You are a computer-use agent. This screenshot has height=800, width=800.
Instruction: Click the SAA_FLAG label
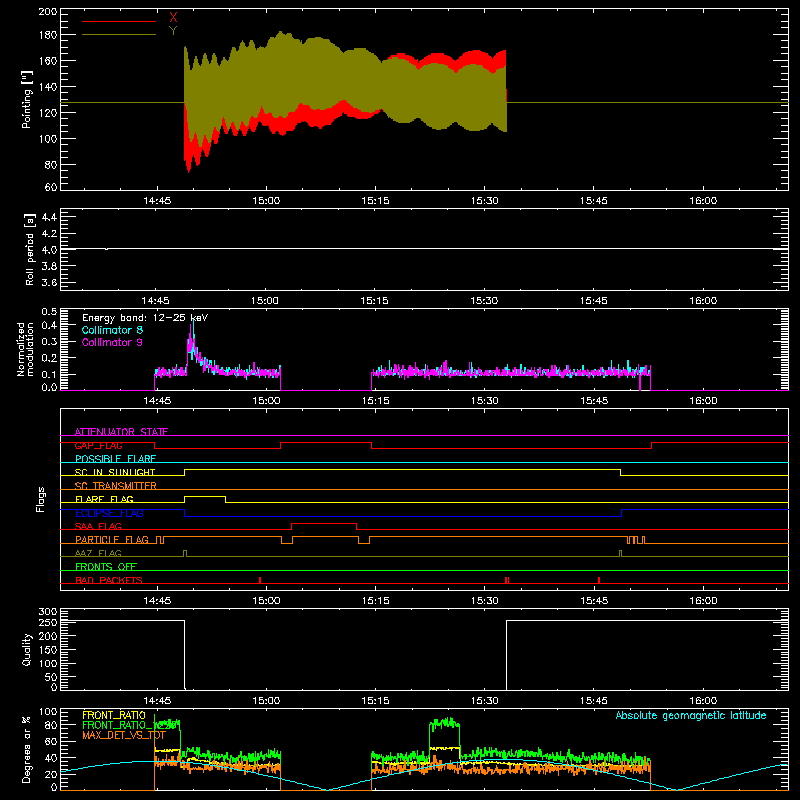pos(98,526)
